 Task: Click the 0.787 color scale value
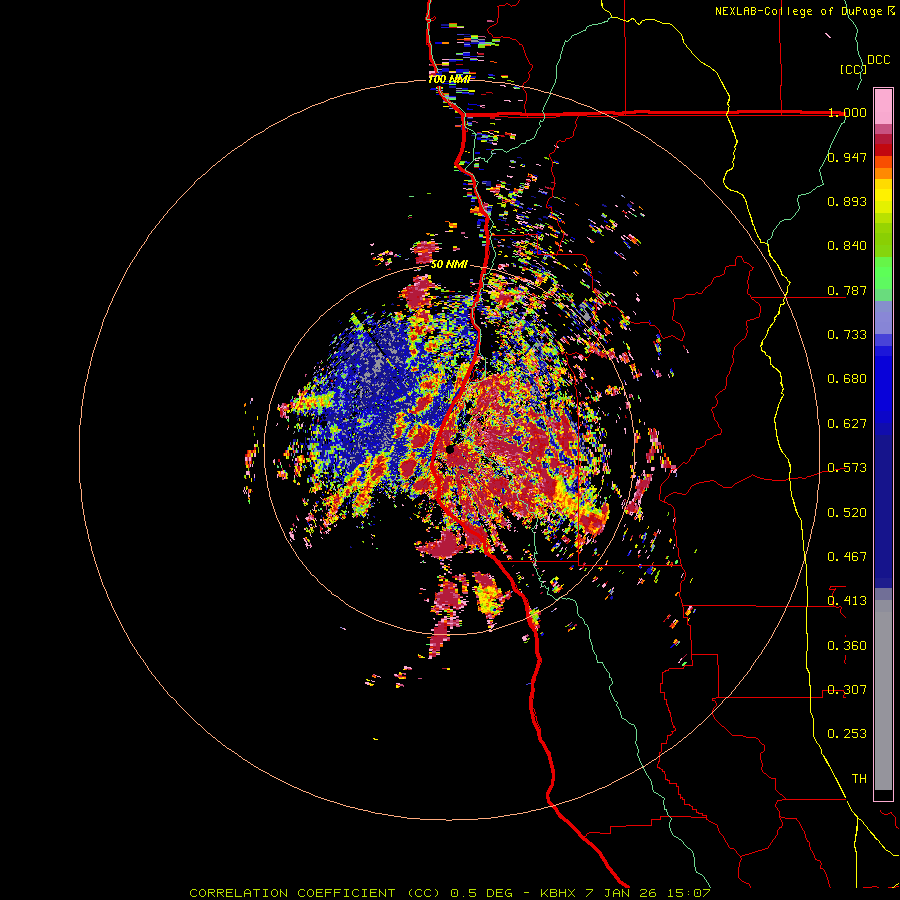847,290
